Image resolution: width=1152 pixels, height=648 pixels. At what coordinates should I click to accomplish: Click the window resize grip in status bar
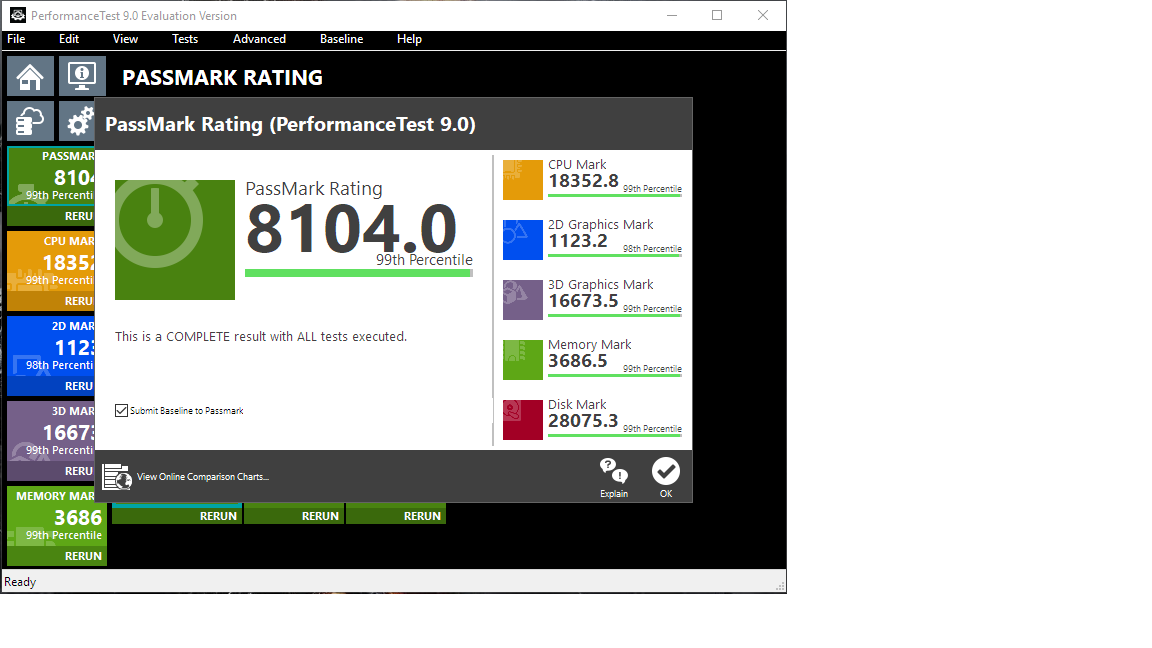pyautogui.click(x=780, y=586)
